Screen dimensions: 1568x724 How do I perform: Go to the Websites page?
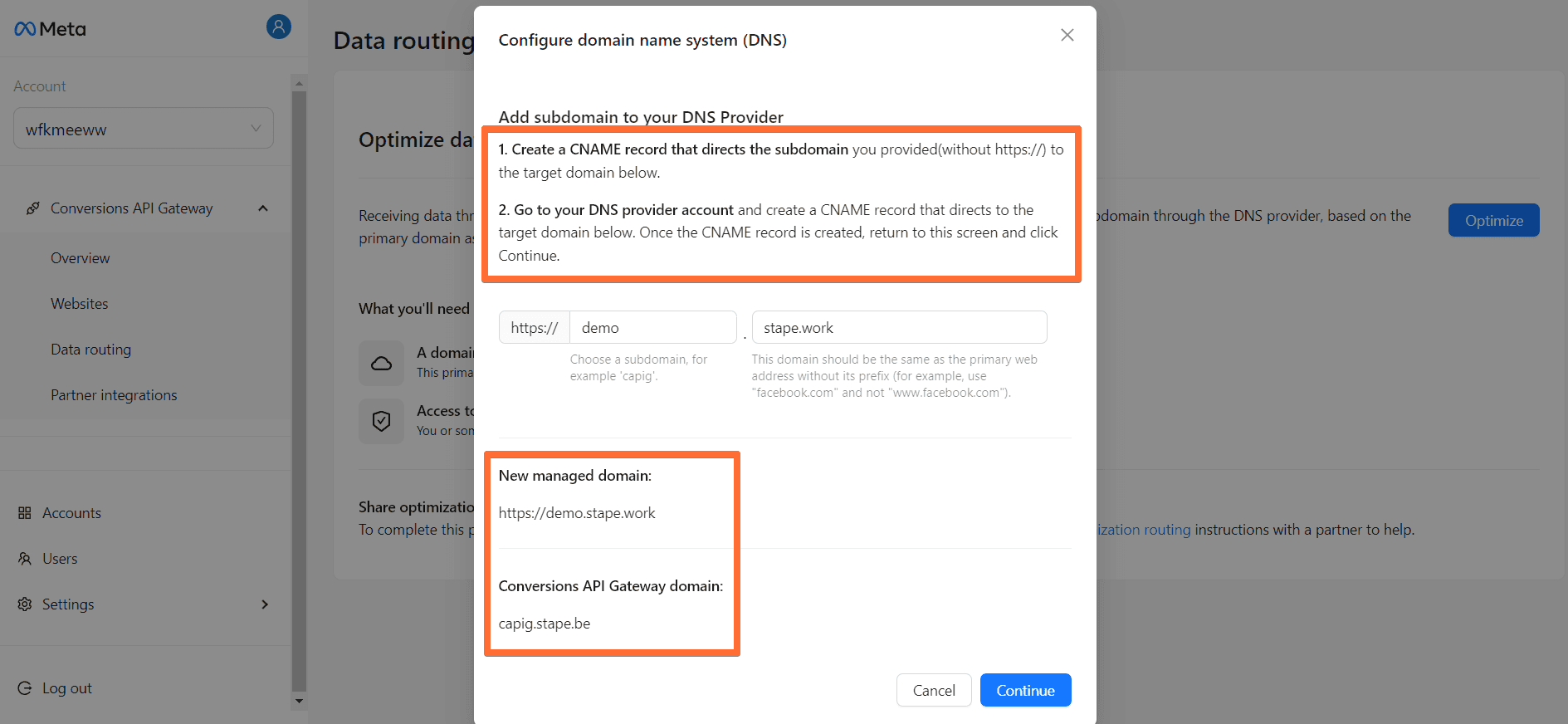coord(80,304)
